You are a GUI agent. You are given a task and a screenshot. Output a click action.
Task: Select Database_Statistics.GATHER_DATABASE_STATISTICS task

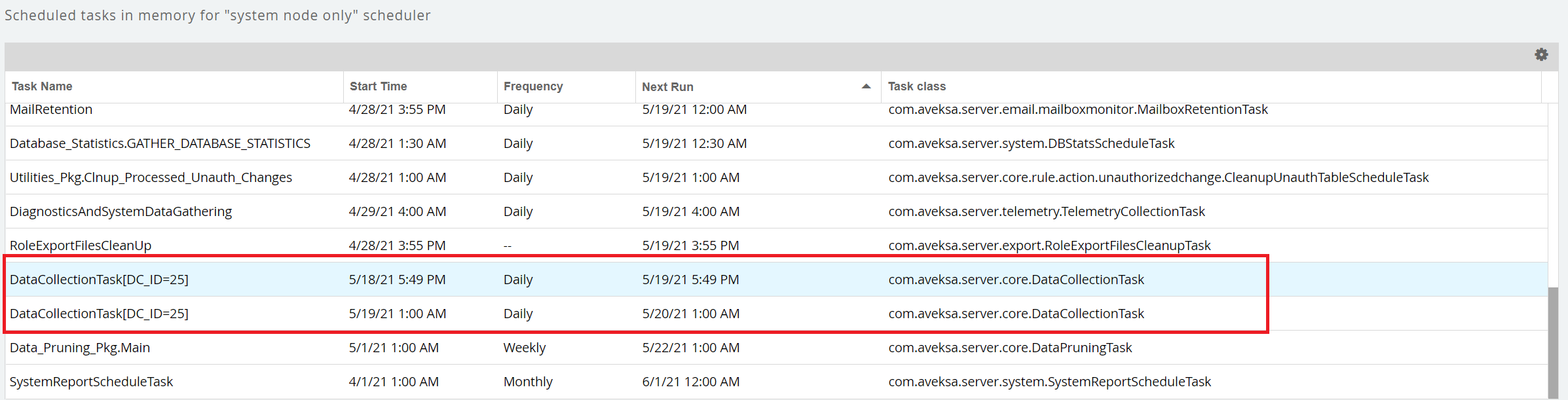click(160, 143)
